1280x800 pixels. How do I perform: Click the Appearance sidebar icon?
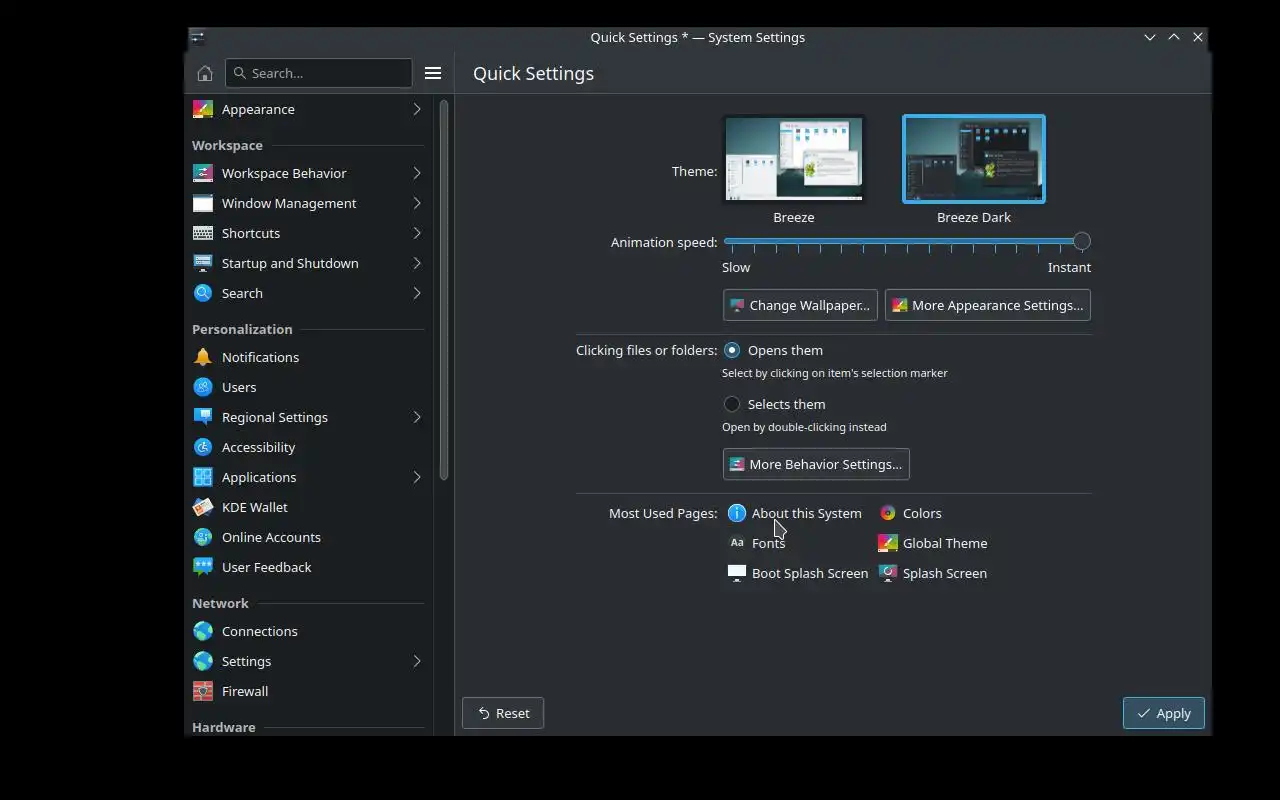click(203, 109)
